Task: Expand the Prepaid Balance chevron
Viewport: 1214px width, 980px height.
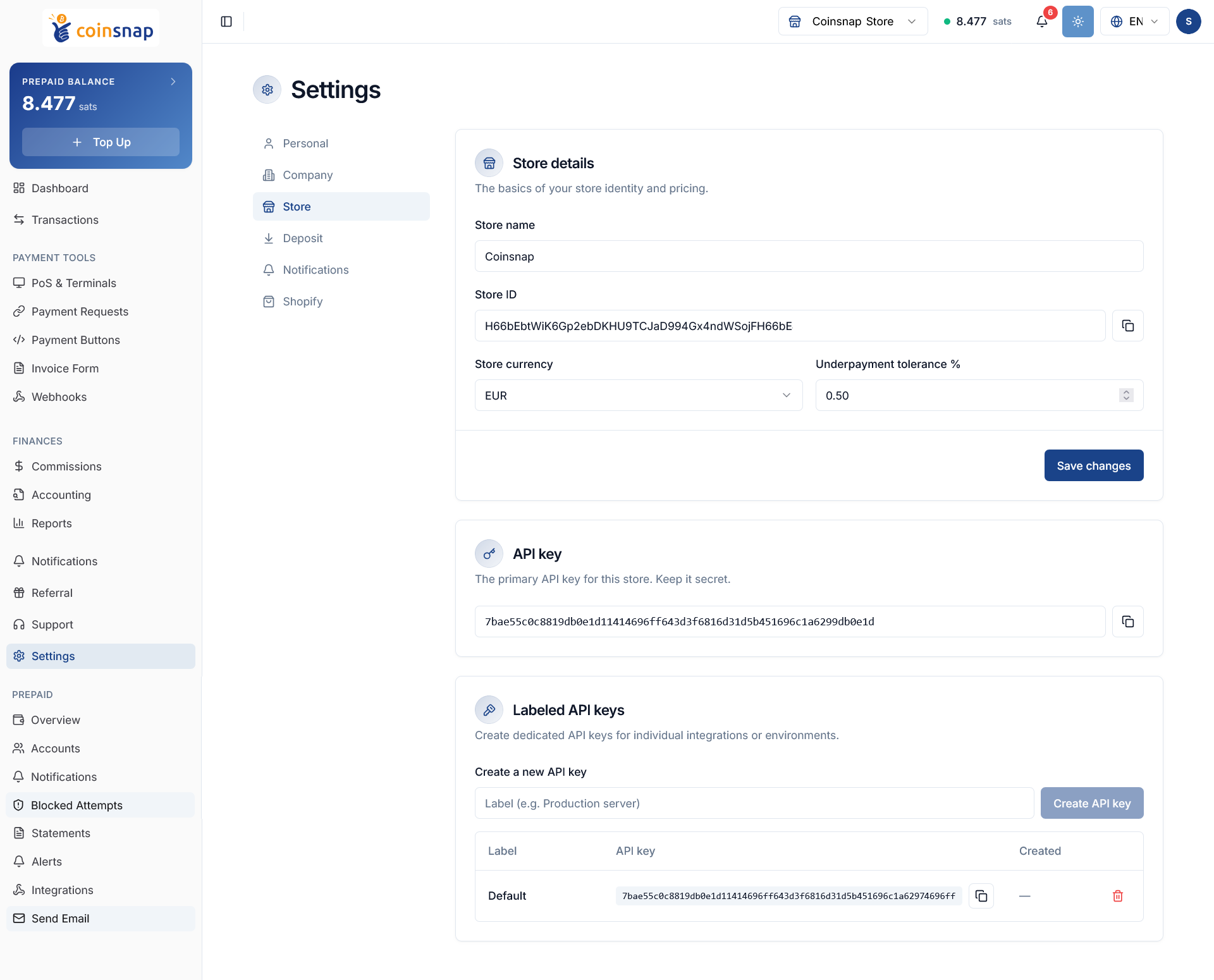Action: (x=173, y=82)
